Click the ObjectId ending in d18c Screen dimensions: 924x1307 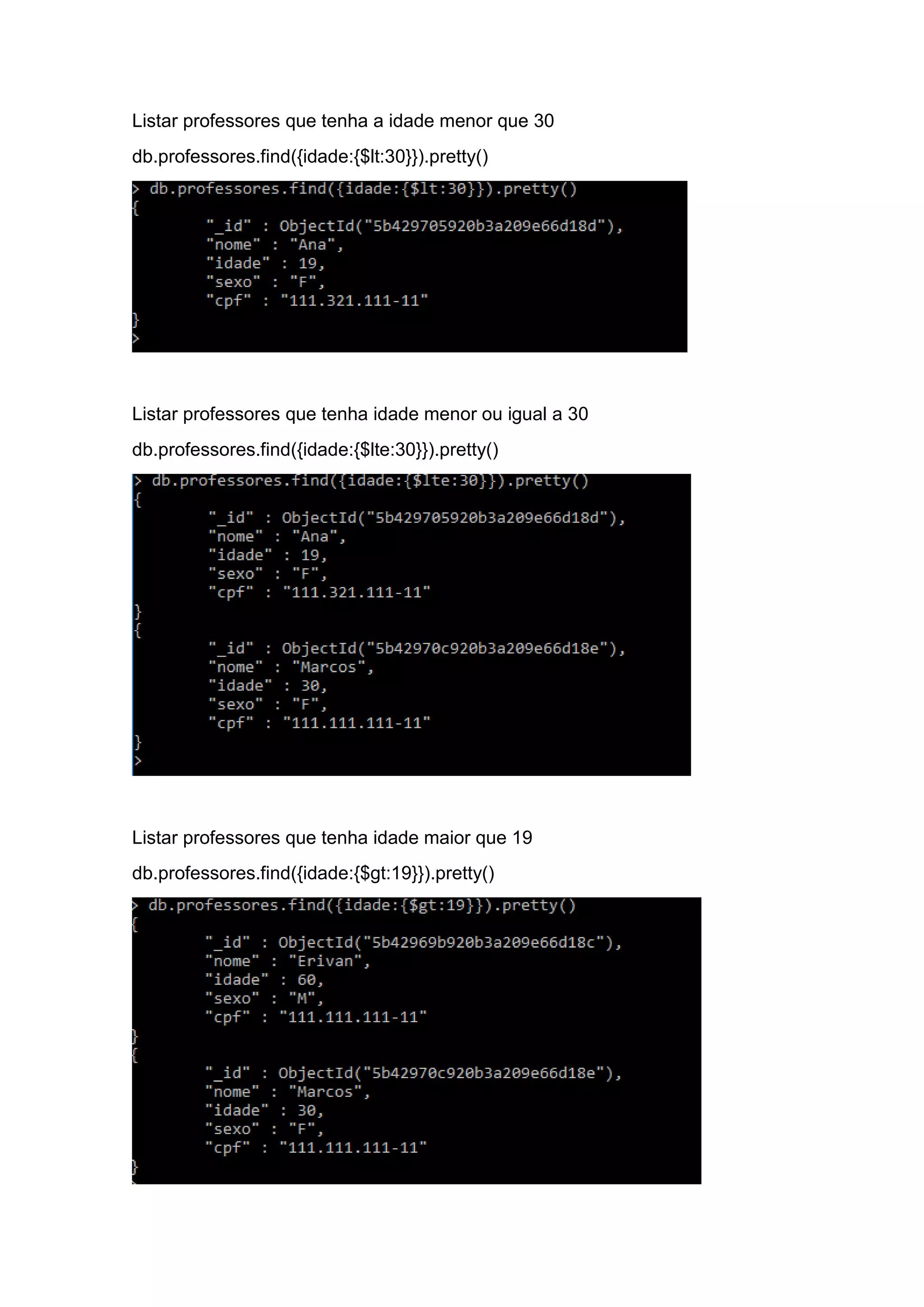[x=449, y=943]
